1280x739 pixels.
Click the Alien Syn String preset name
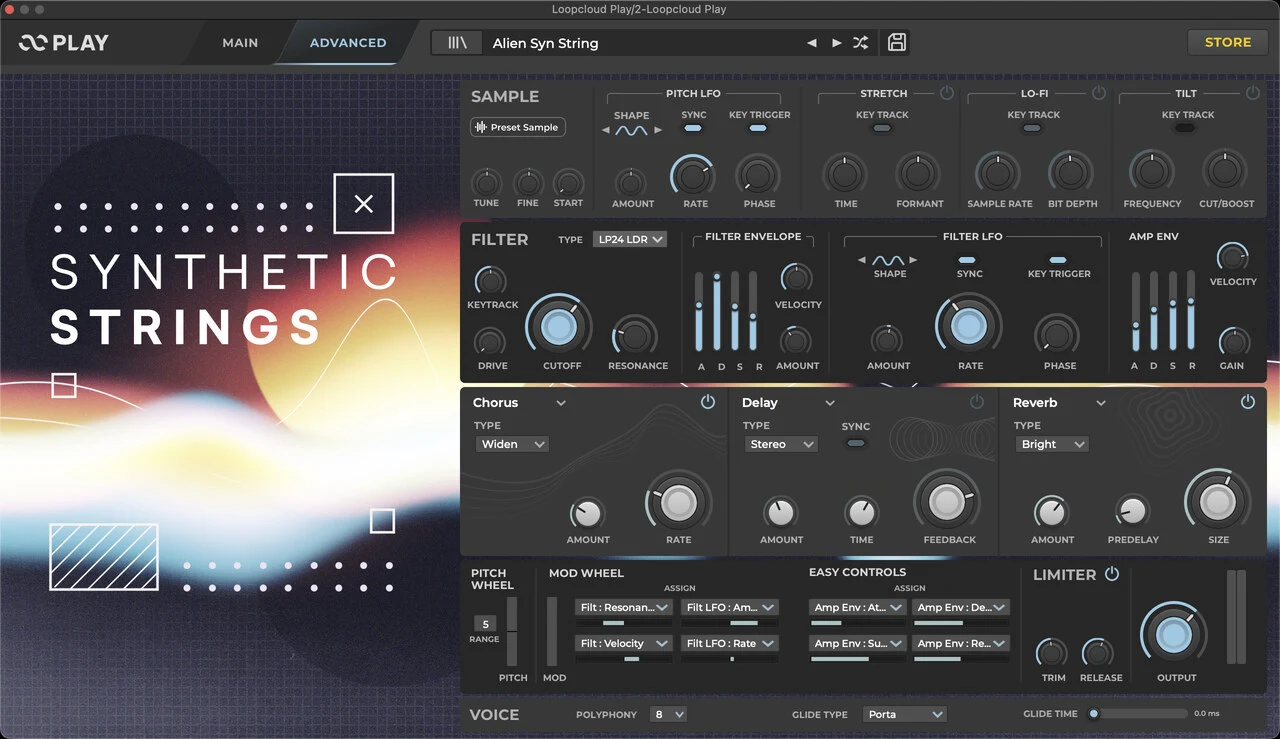tap(546, 43)
